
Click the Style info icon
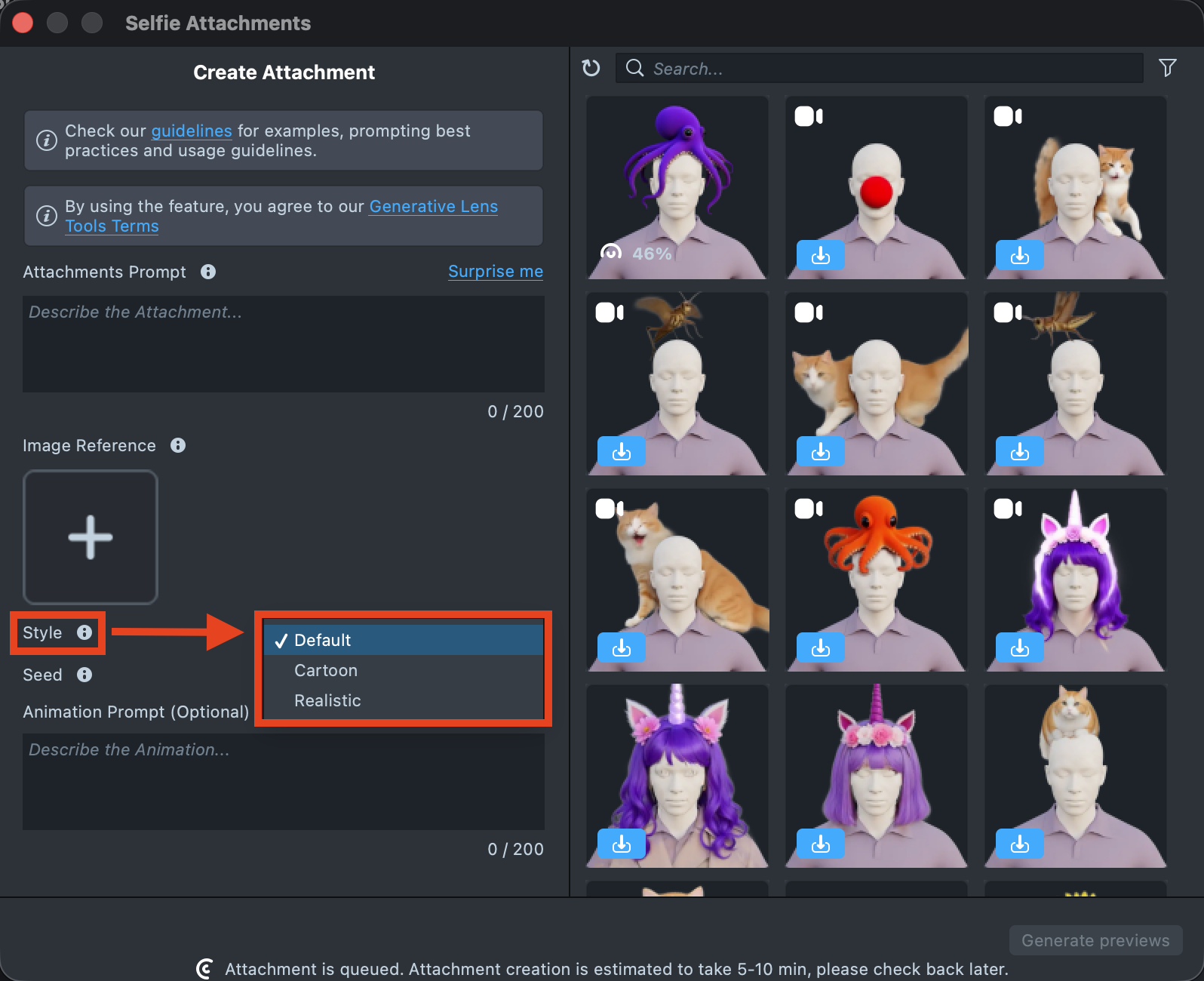pyautogui.click(x=84, y=632)
